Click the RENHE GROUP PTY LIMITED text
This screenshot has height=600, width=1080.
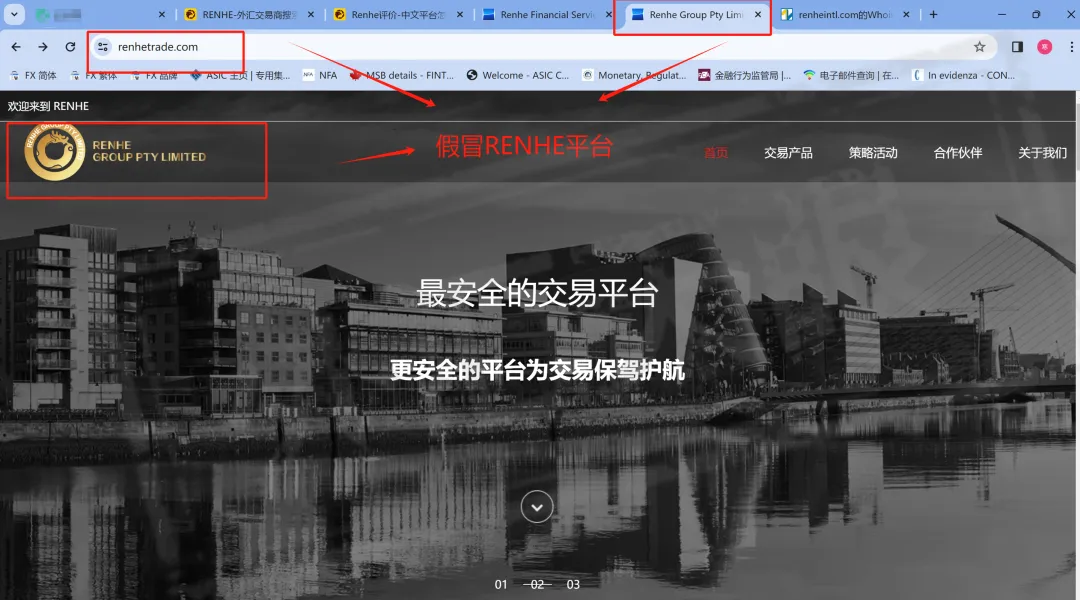[149, 151]
